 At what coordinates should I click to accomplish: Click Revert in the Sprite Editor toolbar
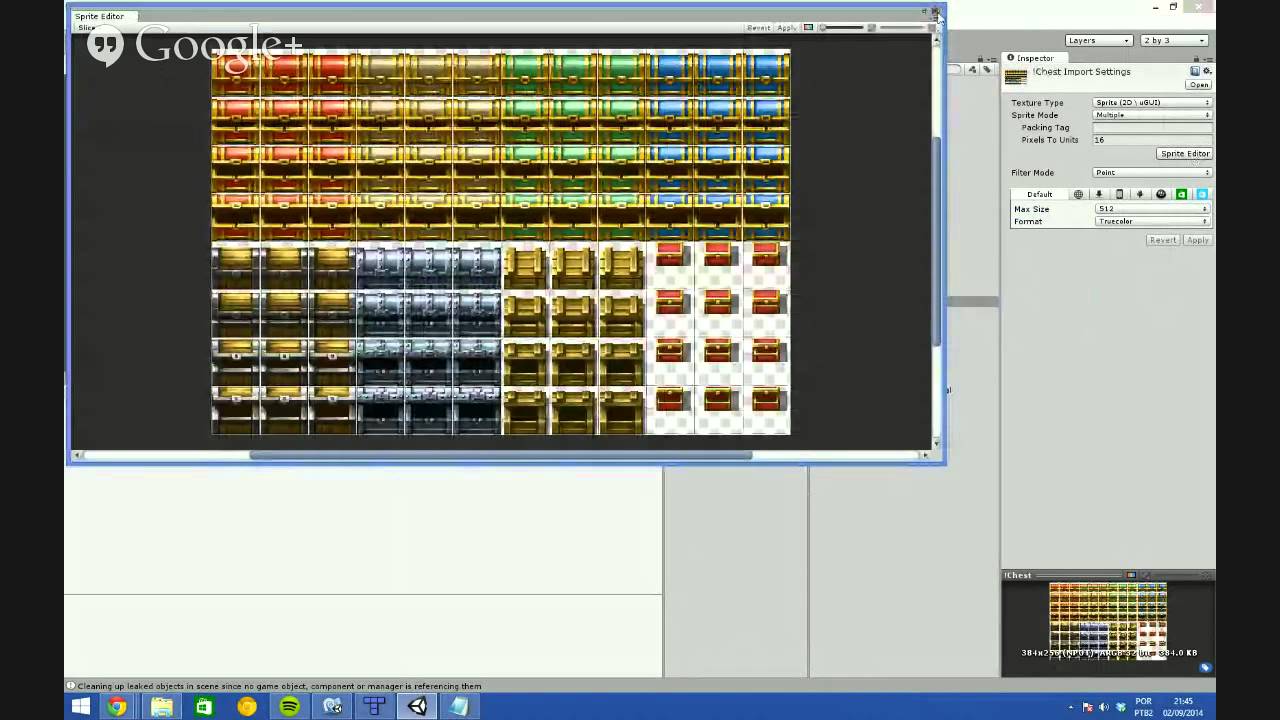tap(758, 28)
